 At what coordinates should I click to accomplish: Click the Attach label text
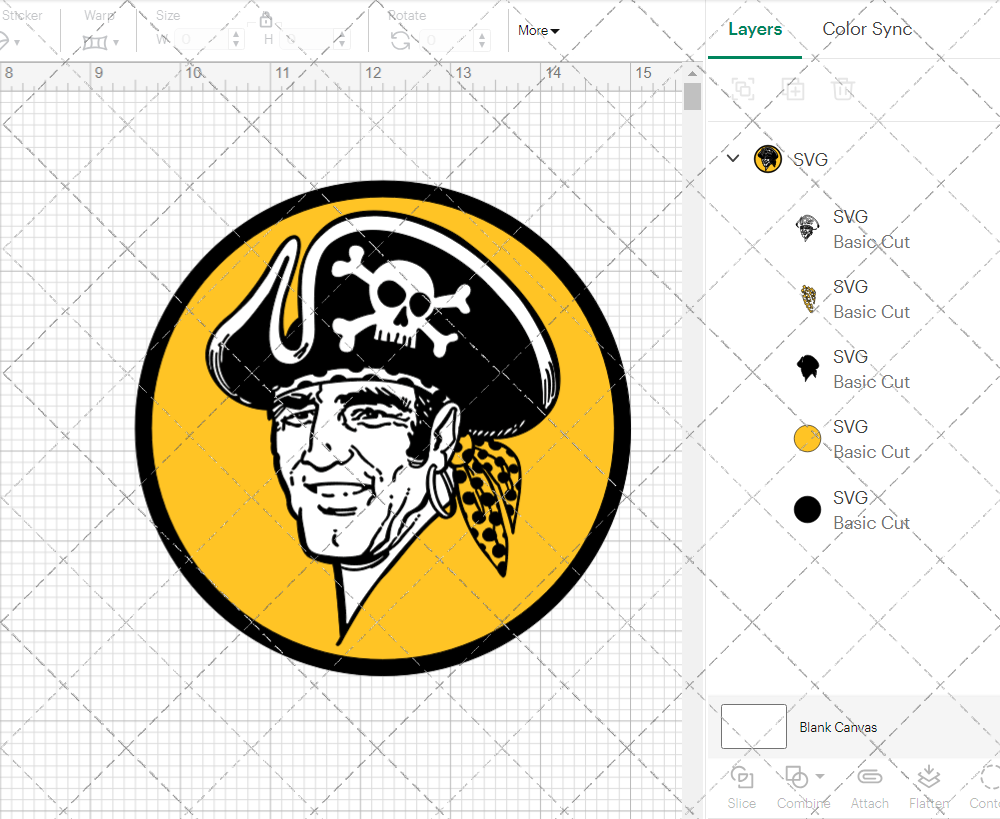pyautogui.click(x=869, y=803)
